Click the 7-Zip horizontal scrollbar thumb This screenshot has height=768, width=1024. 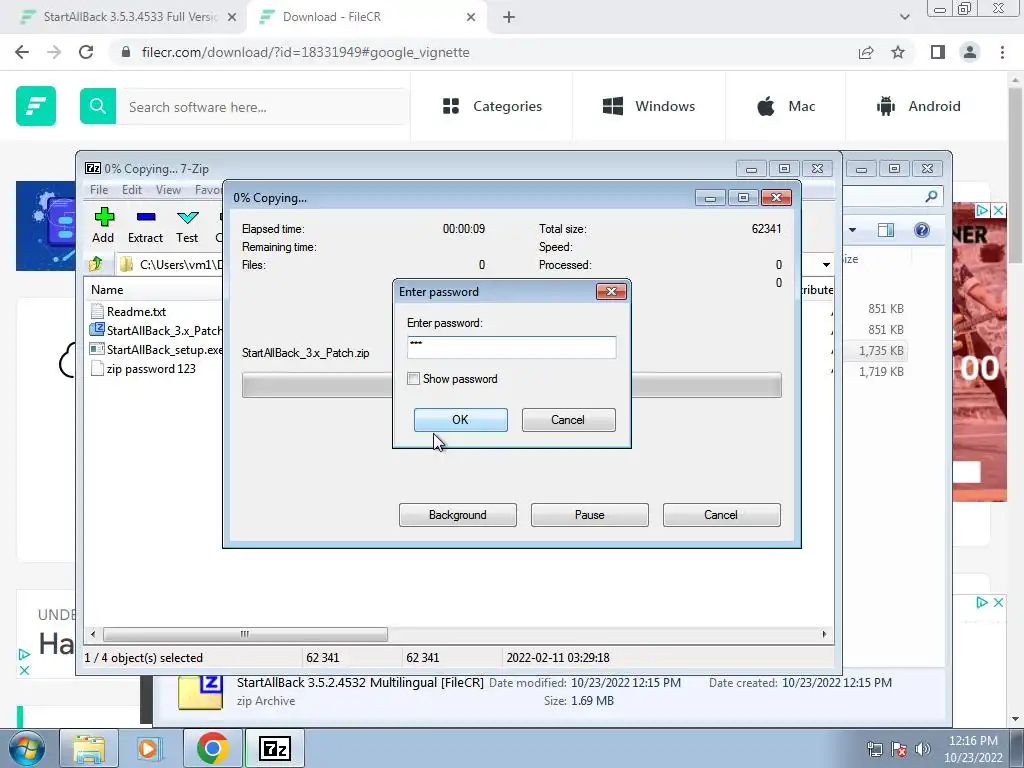click(245, 634)
